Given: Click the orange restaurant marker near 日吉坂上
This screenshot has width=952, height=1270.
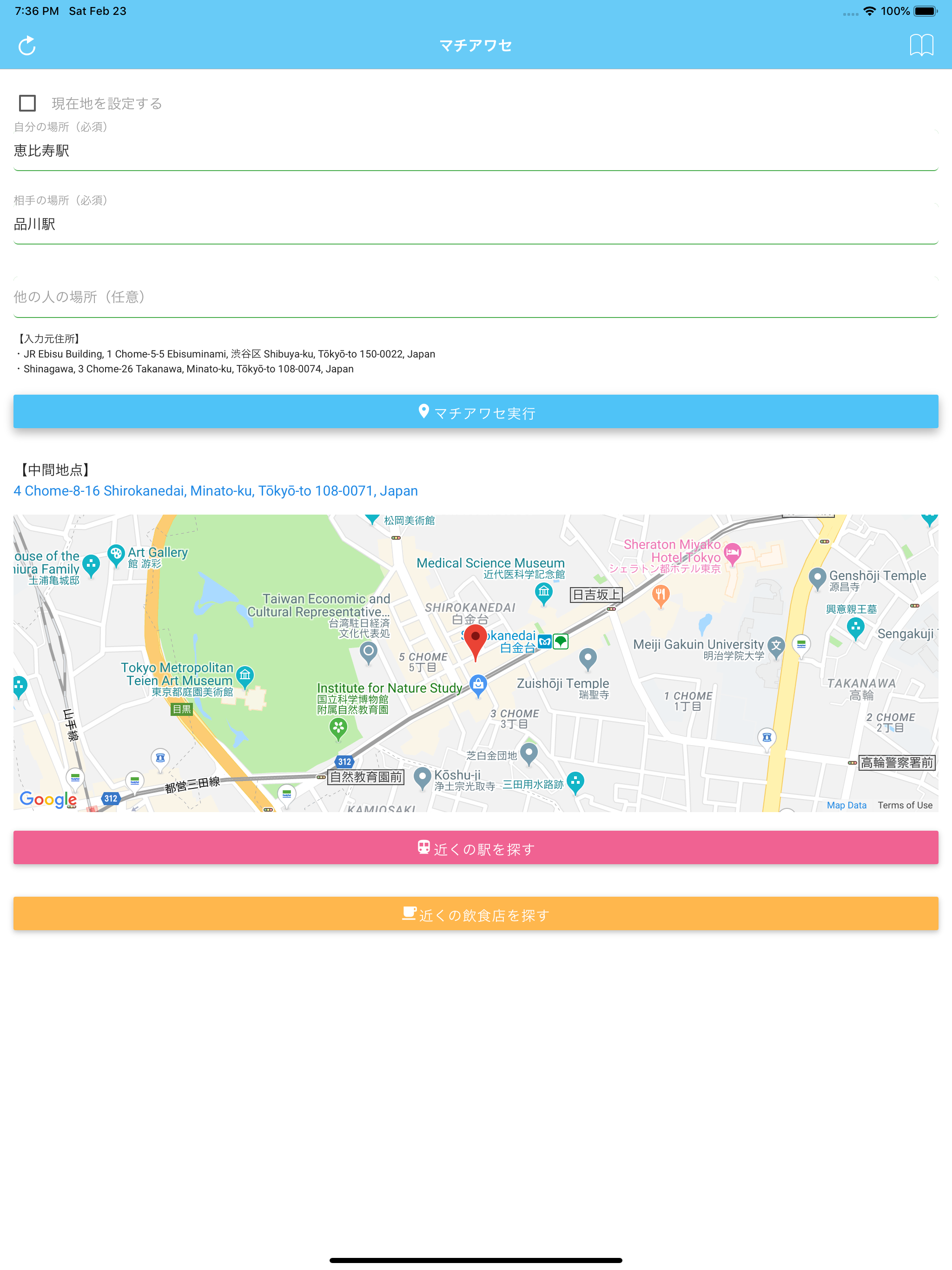Looking at the screenshot, I should (661, 596).
